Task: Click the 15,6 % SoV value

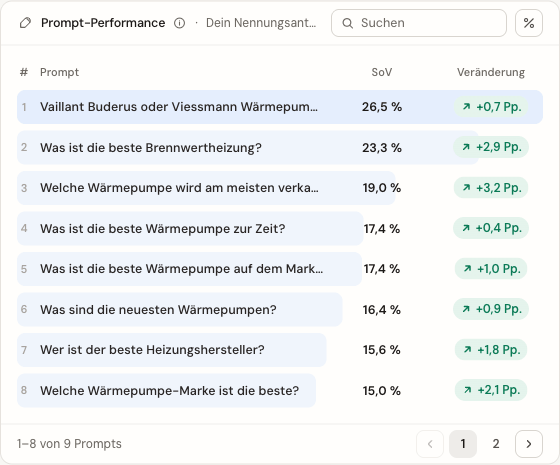Action: (x=382, y=350)
